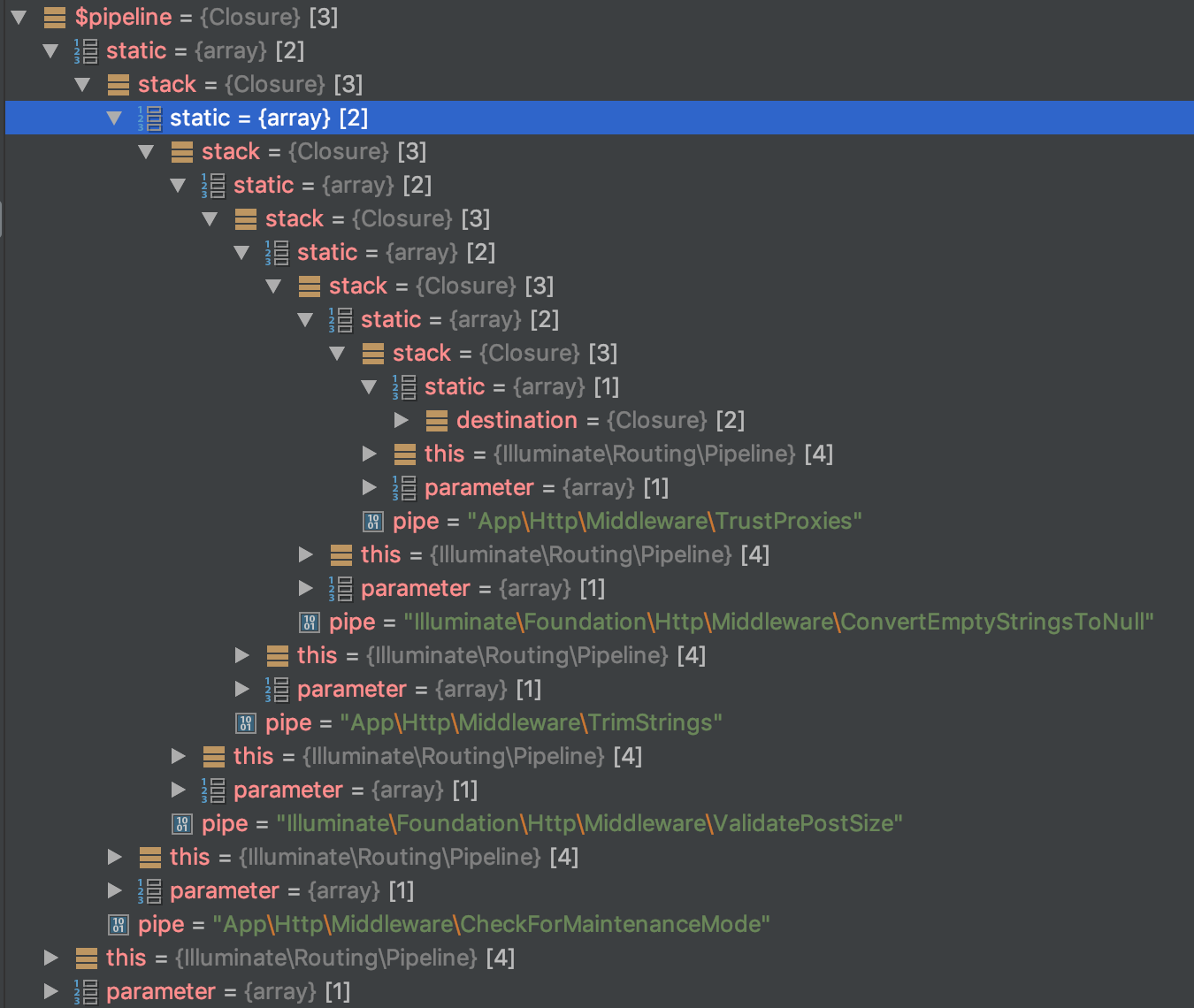Select the pipe CheckForMaintenanceMode value row
Viewport: 1194px width, 1008px height.
(439, 924)
